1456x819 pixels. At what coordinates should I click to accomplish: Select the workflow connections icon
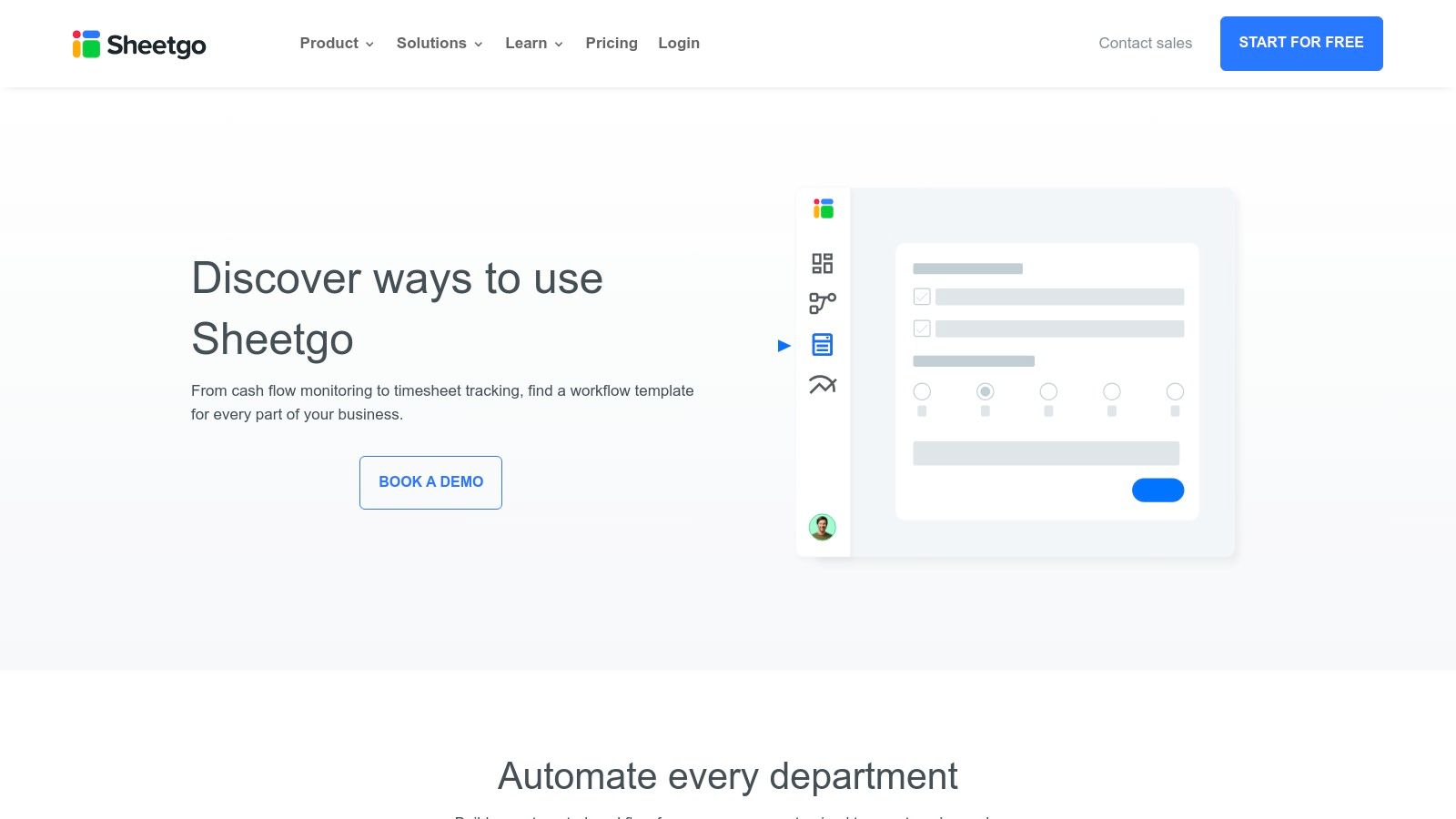coord(822,303)
